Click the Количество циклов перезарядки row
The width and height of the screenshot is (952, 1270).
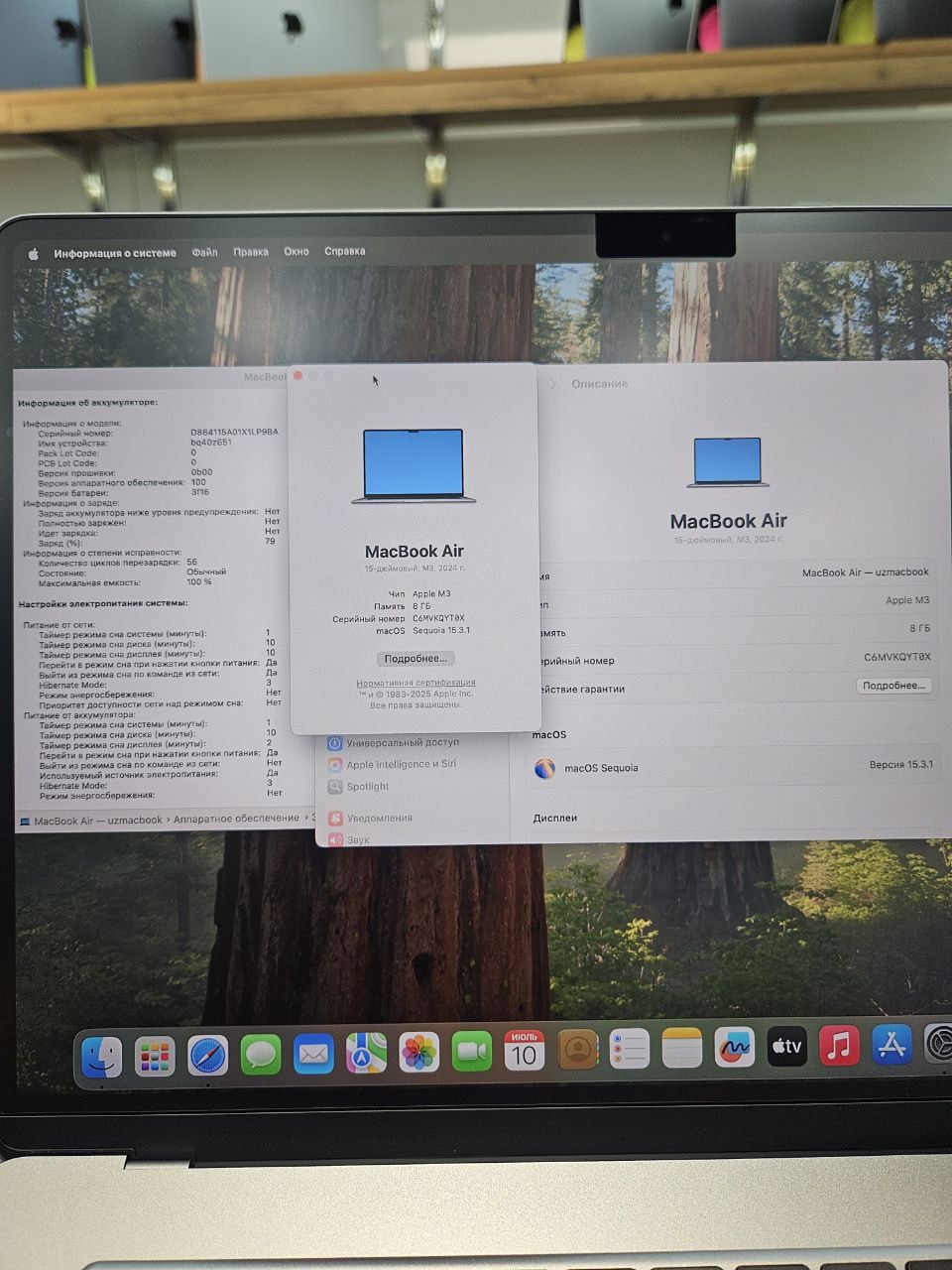[x=117, y=563]
